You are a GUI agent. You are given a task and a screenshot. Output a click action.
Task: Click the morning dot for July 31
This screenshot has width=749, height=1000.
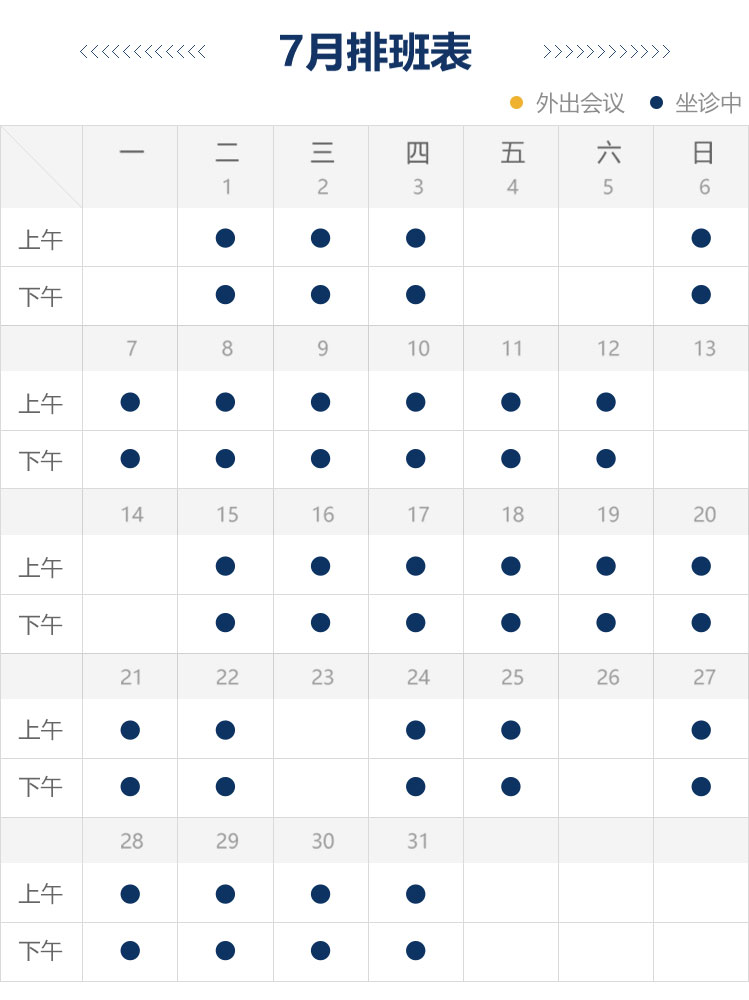pos(416,893)
